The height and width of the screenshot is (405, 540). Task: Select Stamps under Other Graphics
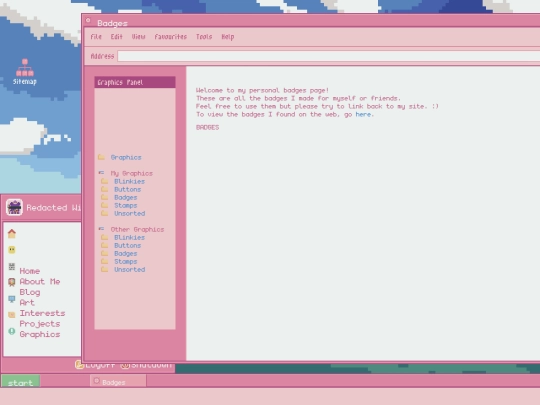(x=126, y=261)
